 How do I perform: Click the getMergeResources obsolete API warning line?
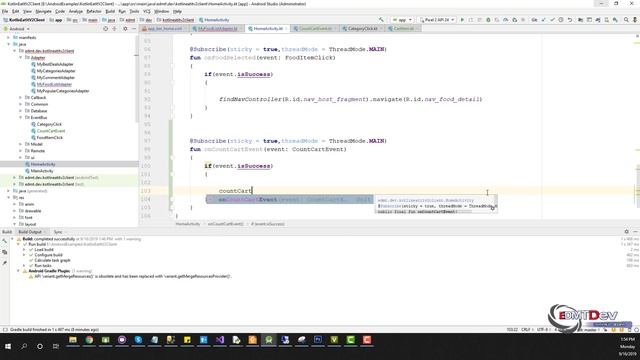click(x=133, y=276)
